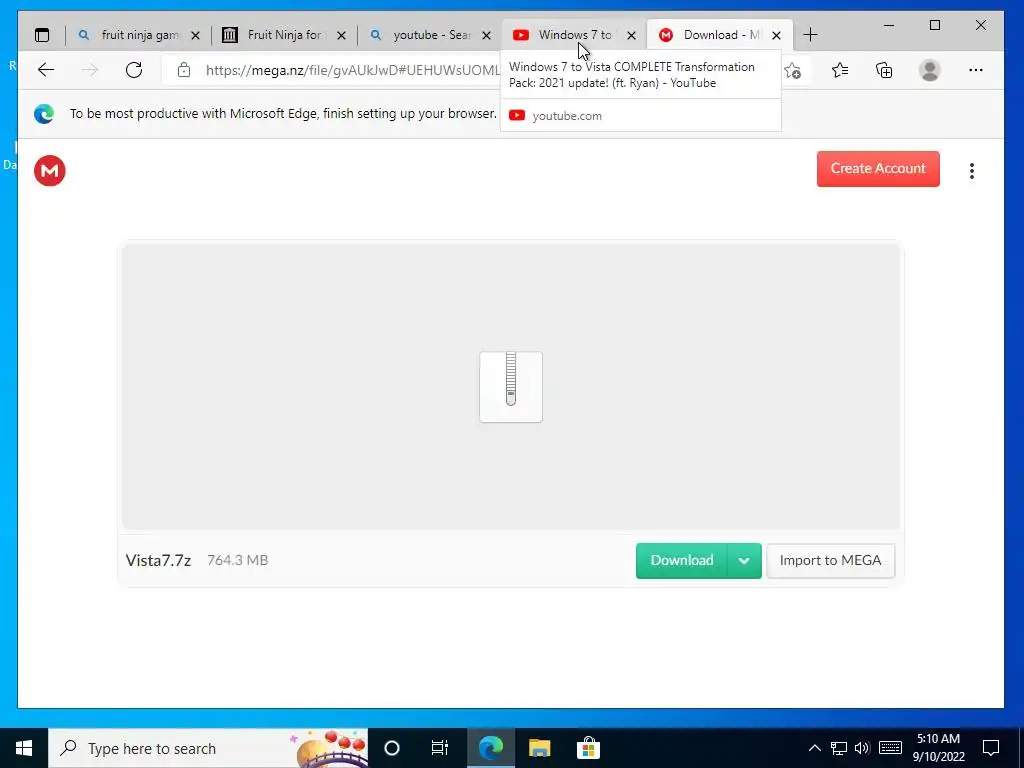Switch to the Fruit Ninja for tab
The image size is (1024, 768).
click(x=283, y=35)
